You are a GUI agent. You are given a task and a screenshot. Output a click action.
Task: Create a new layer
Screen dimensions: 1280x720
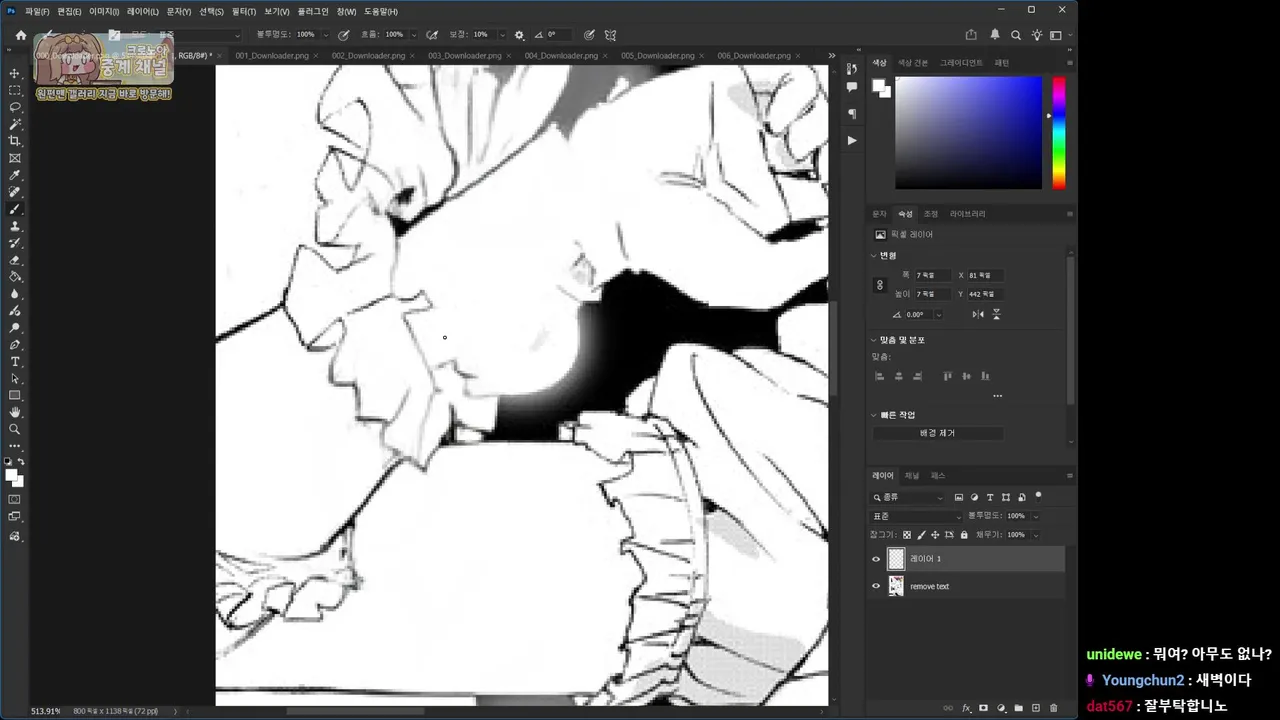(1035, 708)
